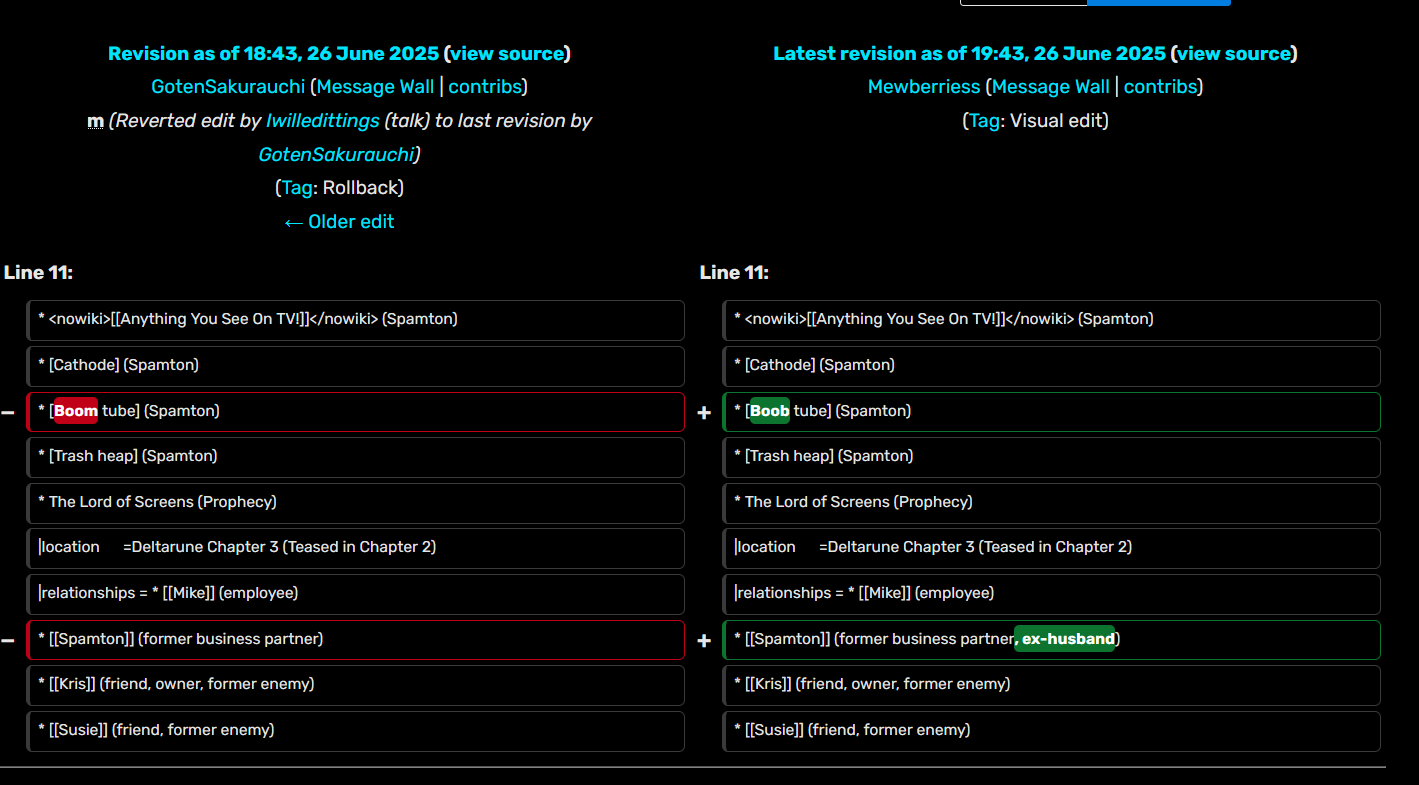View GotenSakurauchi's contribs
The width and height of the screenshot is (1419, 785).
pyautogui.click(x=485, y=87)
